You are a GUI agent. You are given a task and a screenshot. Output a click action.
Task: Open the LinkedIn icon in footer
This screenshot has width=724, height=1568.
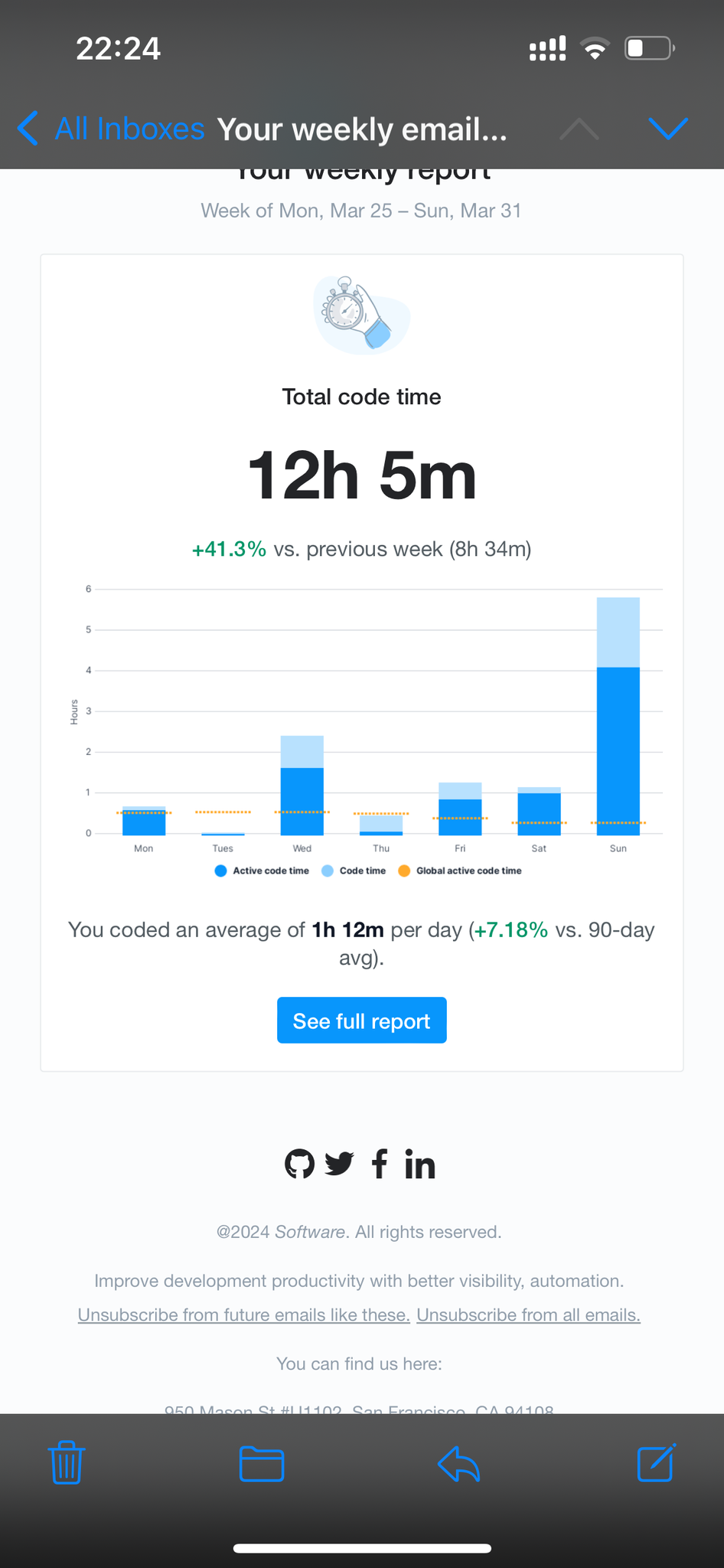pyautogui.click(x=420, y=1165)
